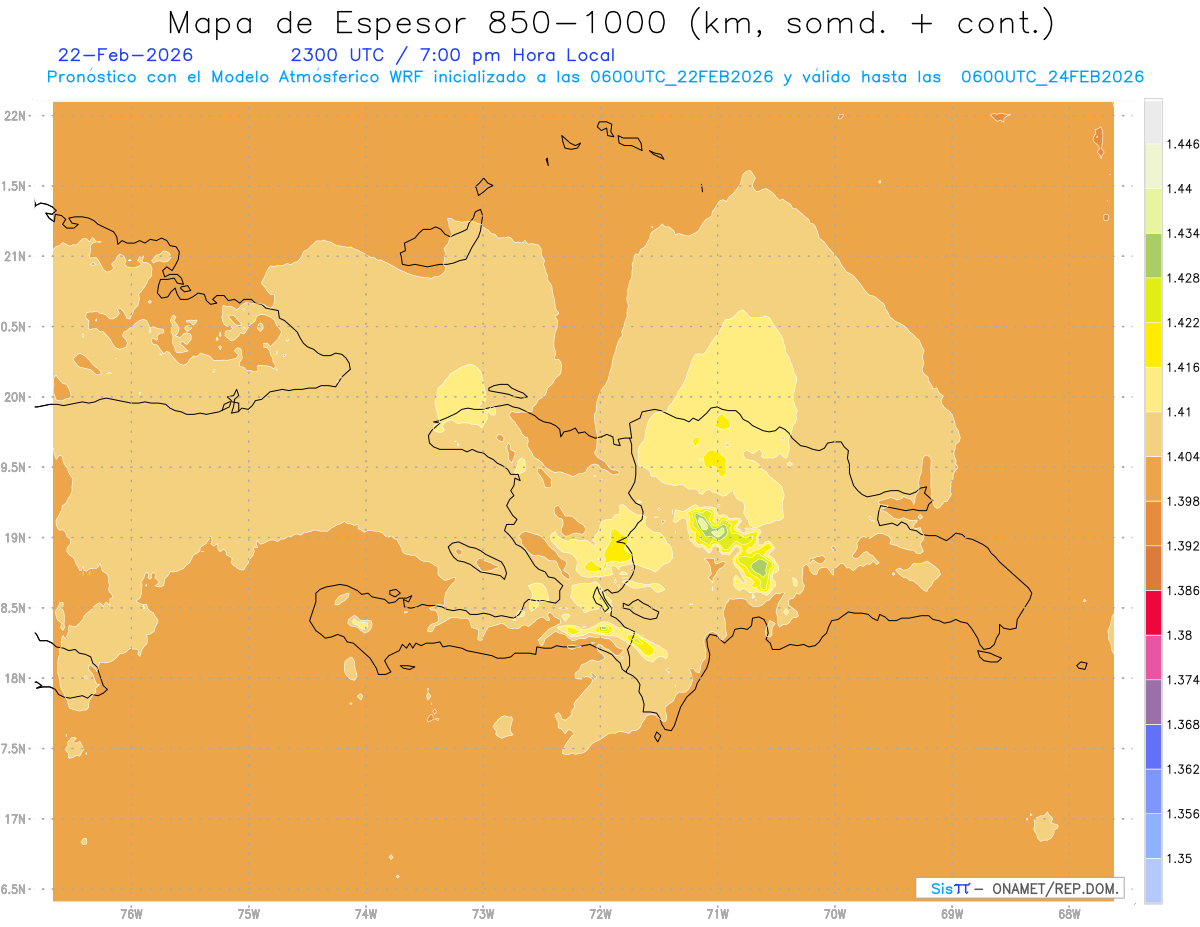Screen dimensions: 1200x927
Task: Click the valid-until time '0600UTC_24FEB2026'
Action: [1052, 77]
